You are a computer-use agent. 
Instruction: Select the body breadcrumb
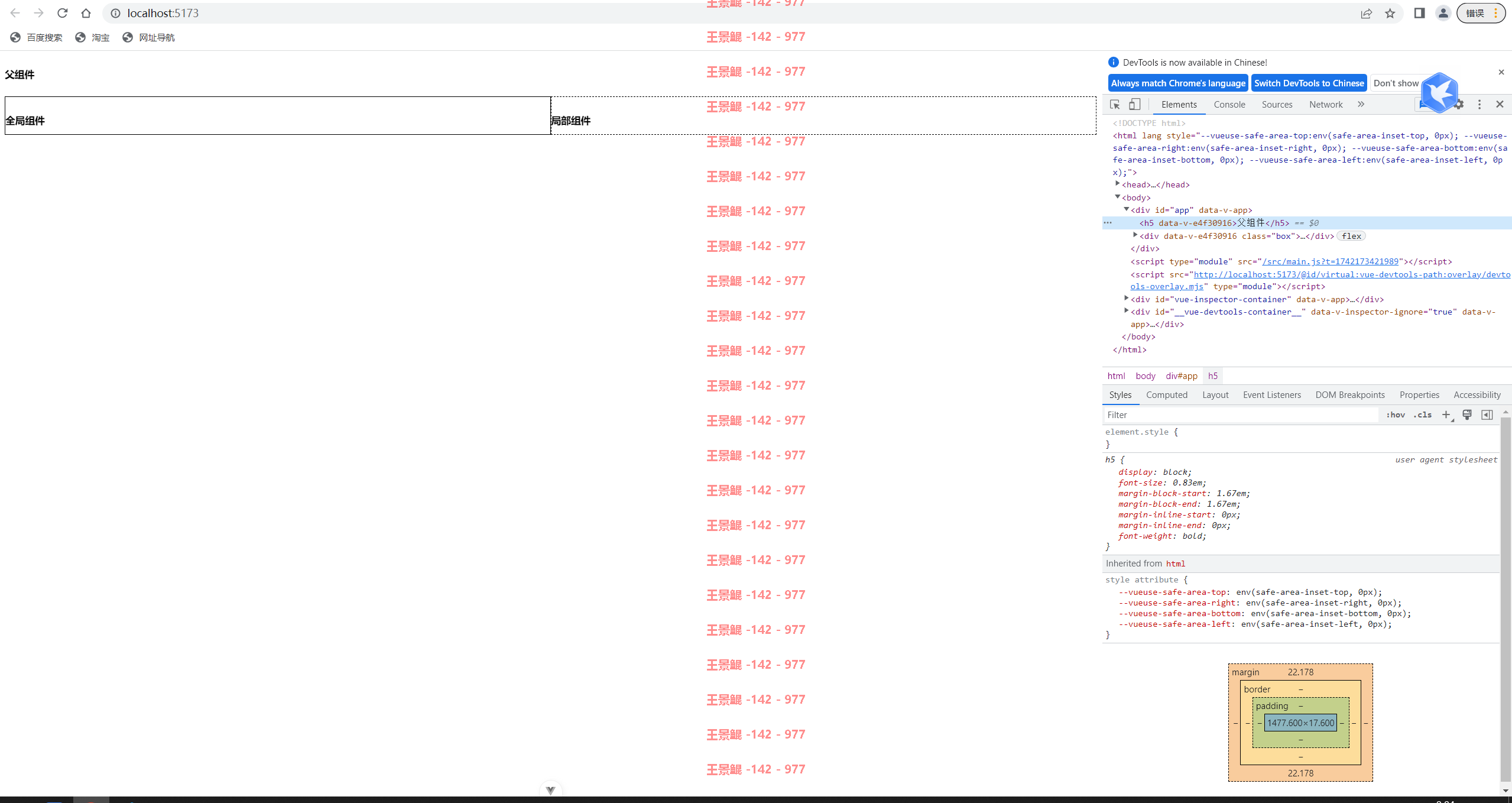click(1146, 376)
